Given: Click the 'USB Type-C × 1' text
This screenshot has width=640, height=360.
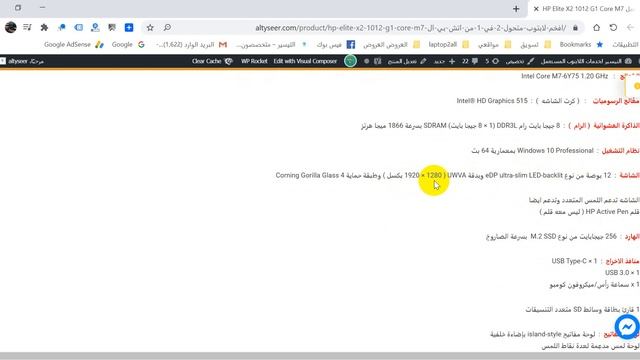Looking at the screenshot, I should point(574,261).
